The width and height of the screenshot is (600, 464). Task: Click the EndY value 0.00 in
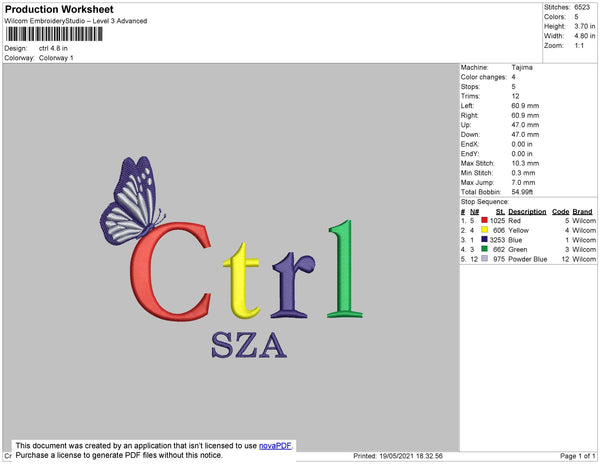(522, 153)
